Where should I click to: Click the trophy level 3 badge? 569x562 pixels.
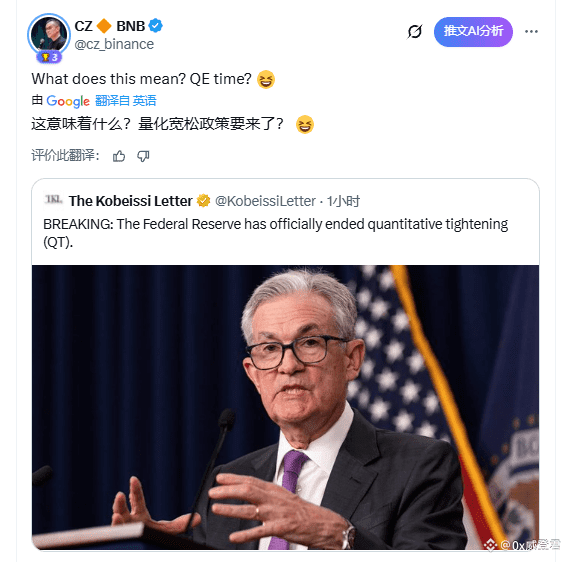point(49,57)
